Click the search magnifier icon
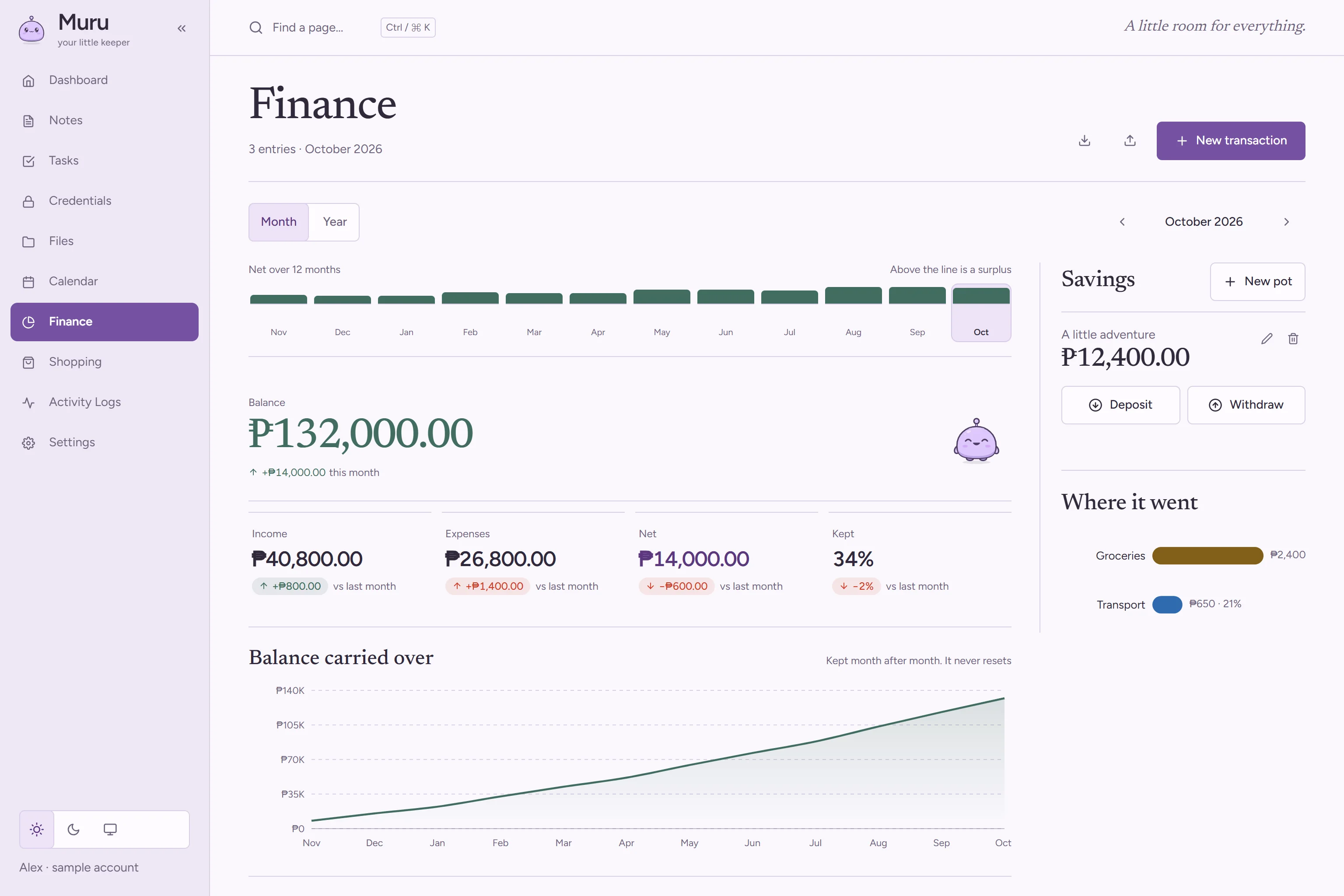Screen dimensions: 1344x896 [256, 28]
